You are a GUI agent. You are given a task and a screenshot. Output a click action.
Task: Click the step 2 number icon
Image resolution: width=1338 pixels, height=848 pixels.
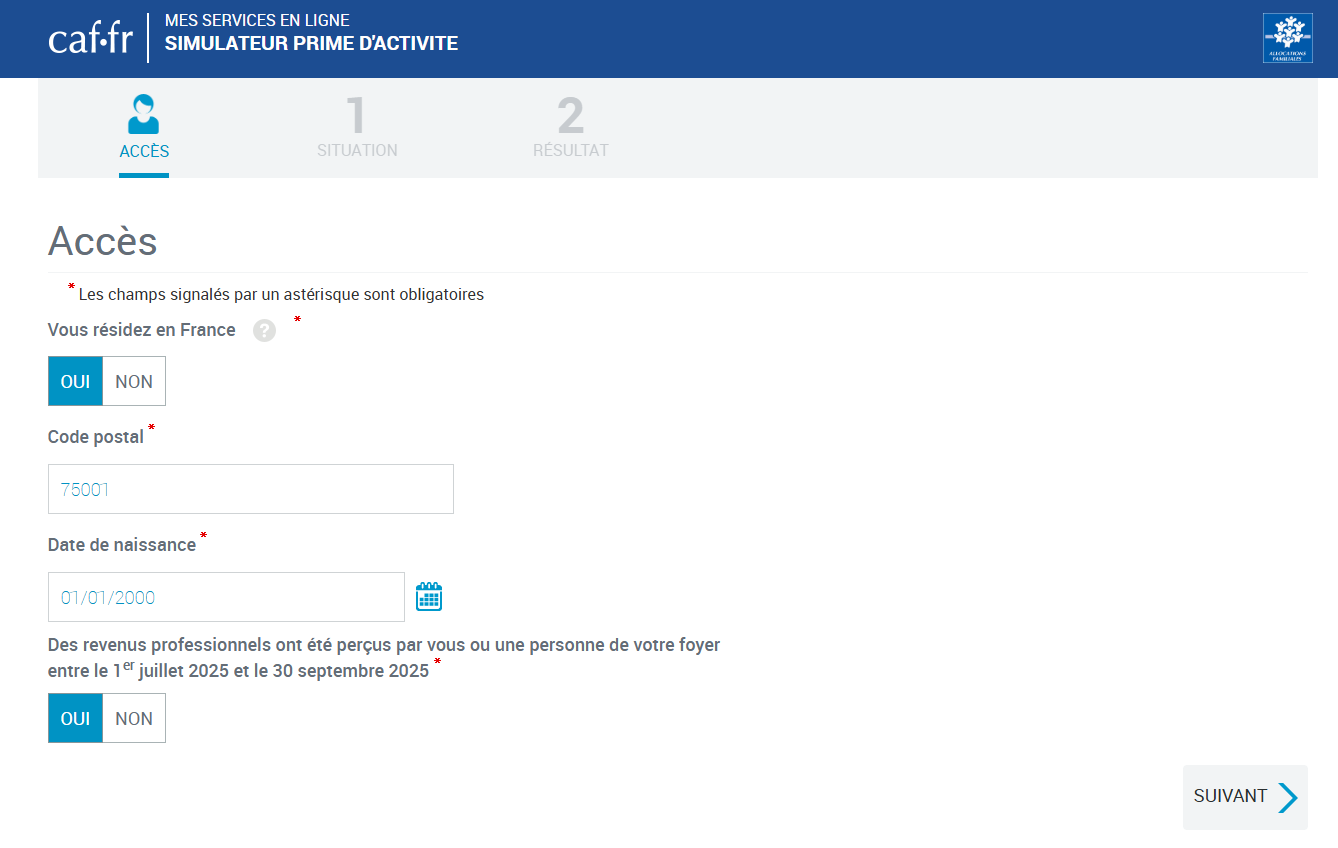(571, 116)
